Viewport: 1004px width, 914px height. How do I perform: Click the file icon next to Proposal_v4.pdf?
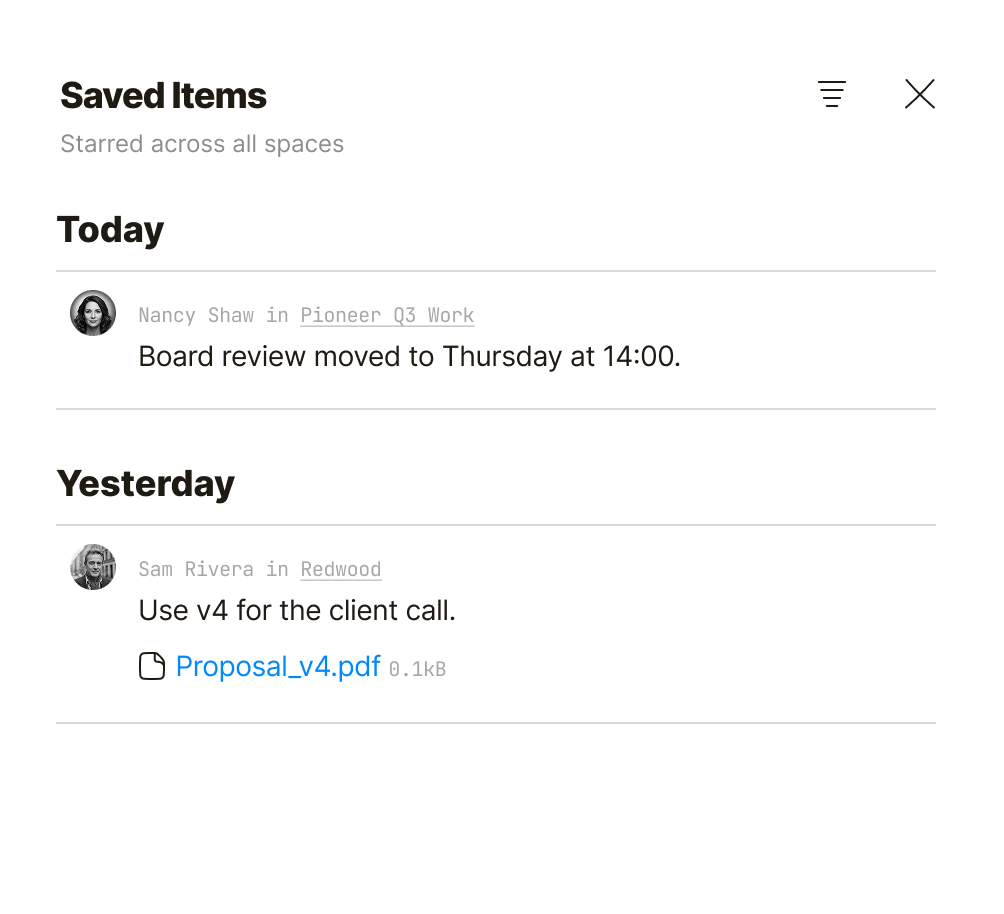pyautogui.click(x=152, y=665)
